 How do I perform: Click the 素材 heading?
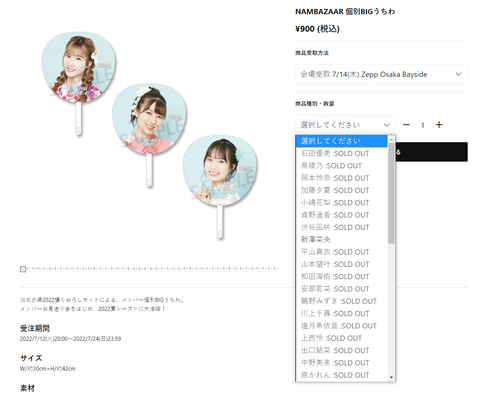coord(27,388)
